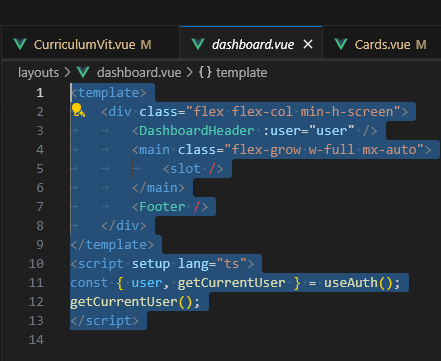Click the M modified marker on Cards.vue
Viewport: 441px width, 361px height.
coord(421,44)
